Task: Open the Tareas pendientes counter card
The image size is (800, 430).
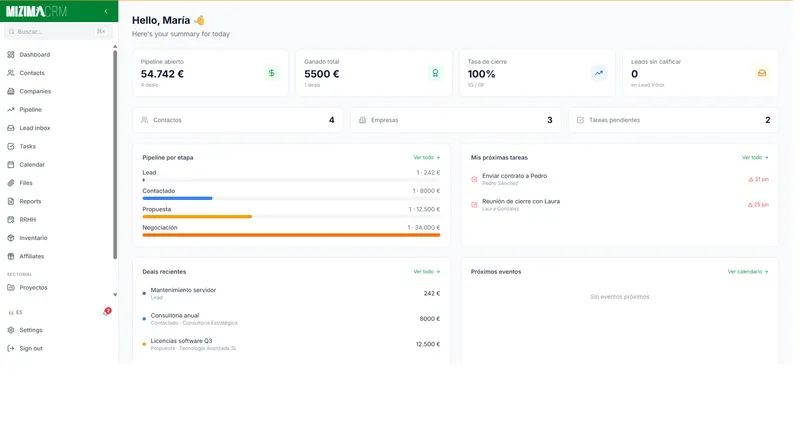Action: (673, 120)
